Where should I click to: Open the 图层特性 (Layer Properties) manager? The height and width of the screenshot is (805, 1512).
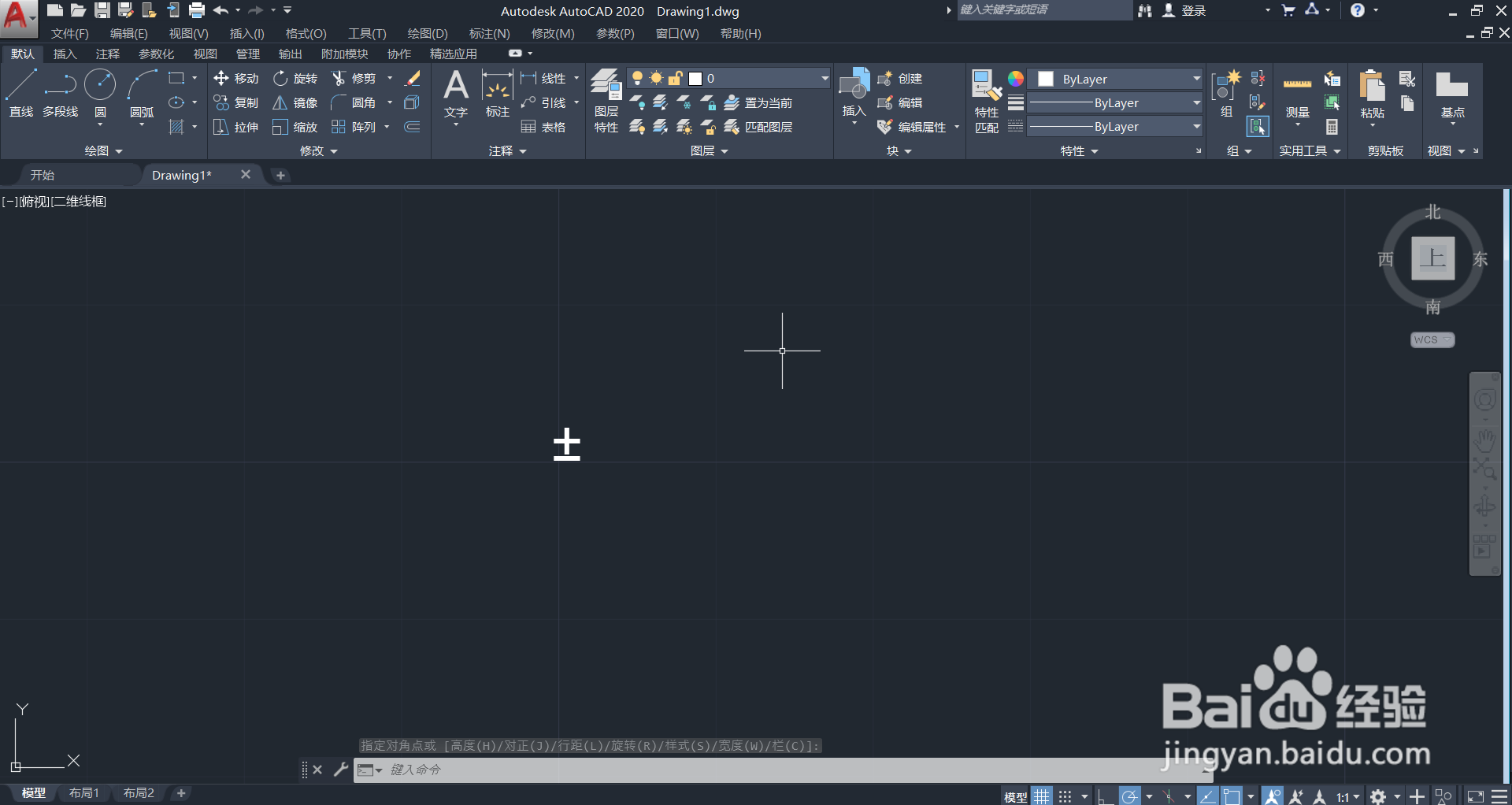[606, 101]
